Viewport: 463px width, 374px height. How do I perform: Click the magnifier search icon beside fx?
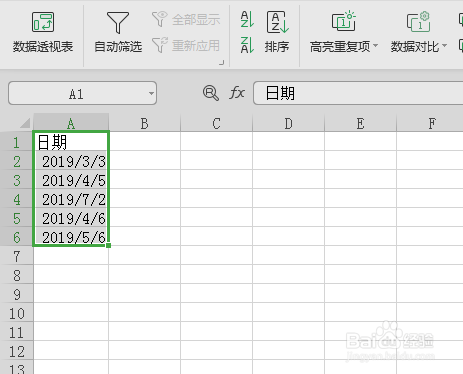(x=211, y=93)
